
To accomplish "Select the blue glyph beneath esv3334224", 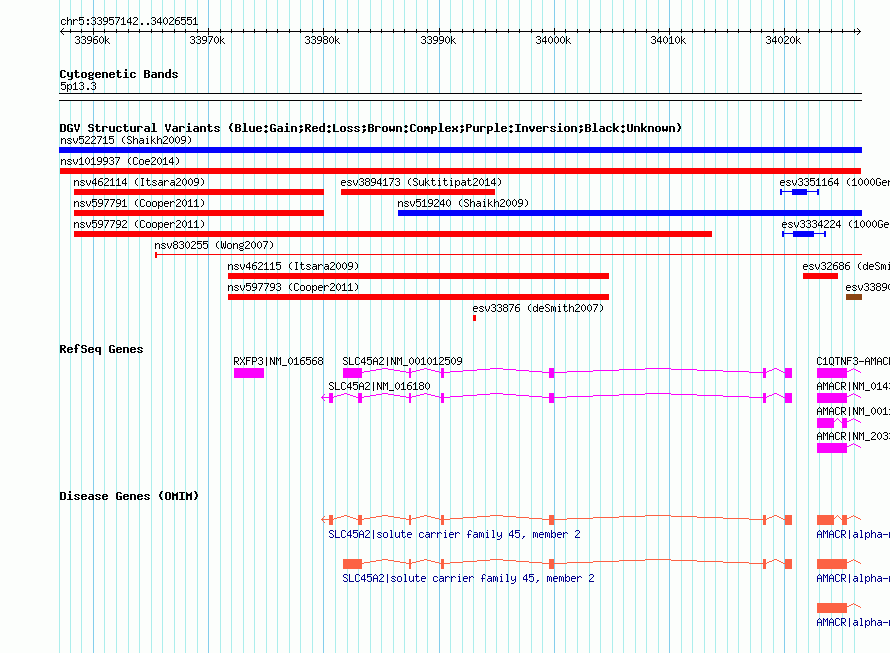I will click(x=804, y=234).
